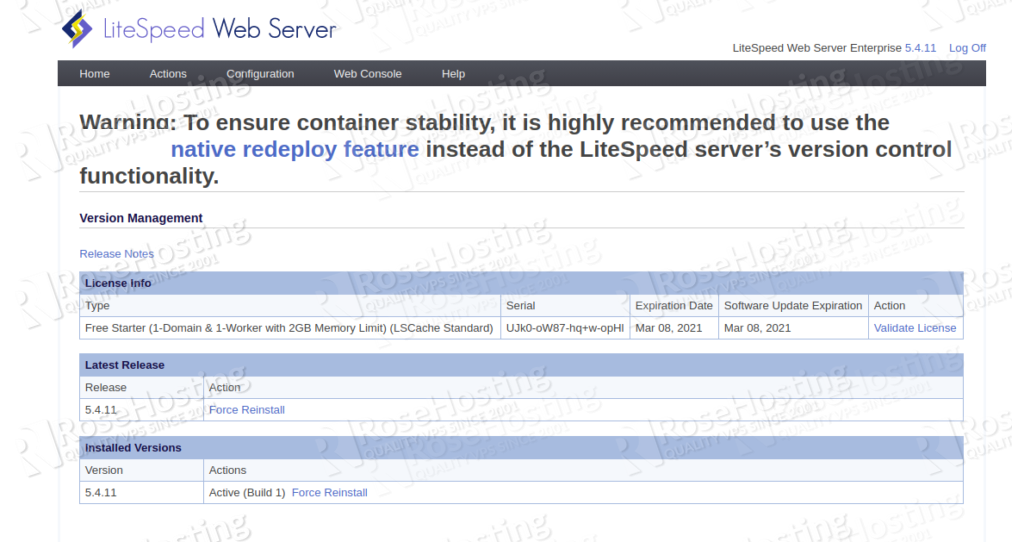Select Software Update Expiration value Mar 08, 2021
1024x542 pixels.
tap(758, 328)
